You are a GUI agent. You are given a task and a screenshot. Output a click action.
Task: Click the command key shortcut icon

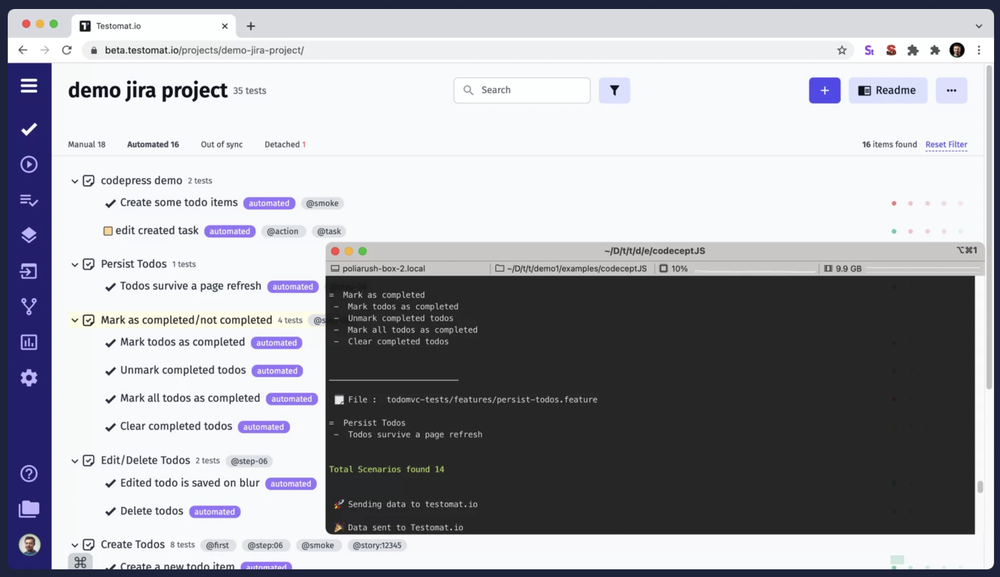click(80, 562)
